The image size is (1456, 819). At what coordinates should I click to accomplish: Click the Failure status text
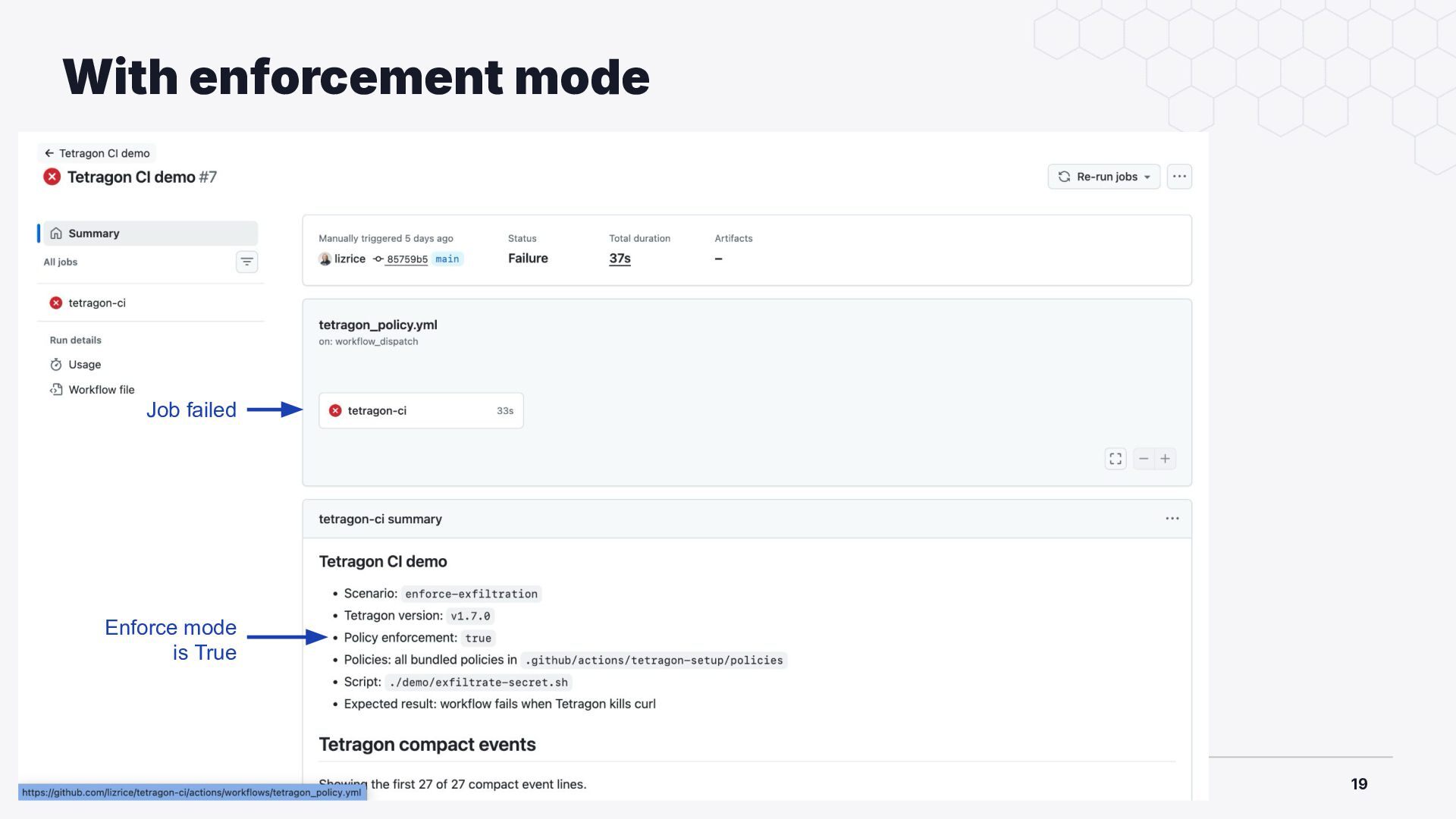528,259
